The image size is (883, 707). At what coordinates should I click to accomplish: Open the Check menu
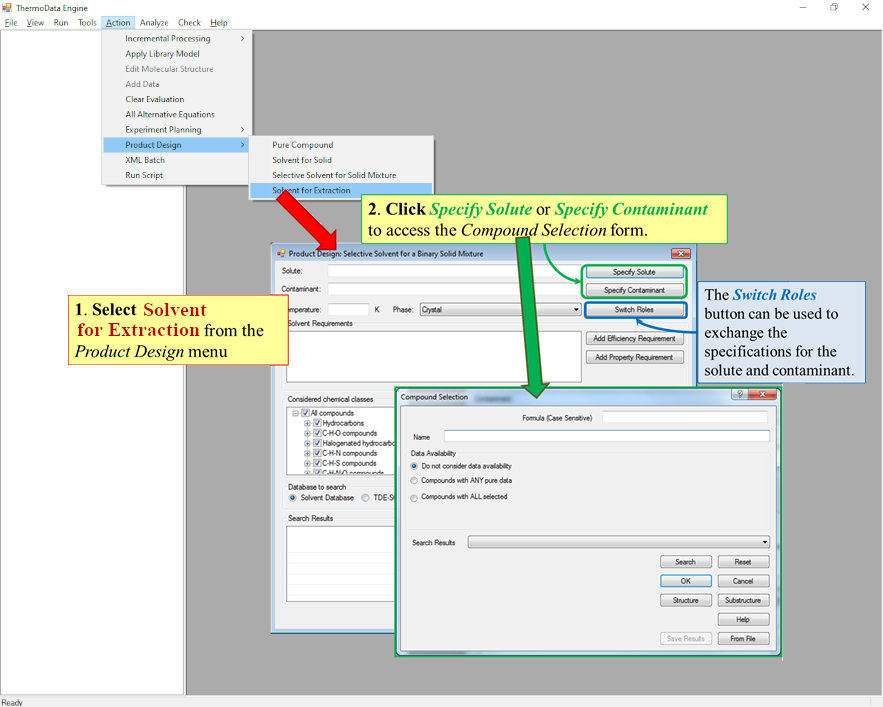(x=189, y=23)
